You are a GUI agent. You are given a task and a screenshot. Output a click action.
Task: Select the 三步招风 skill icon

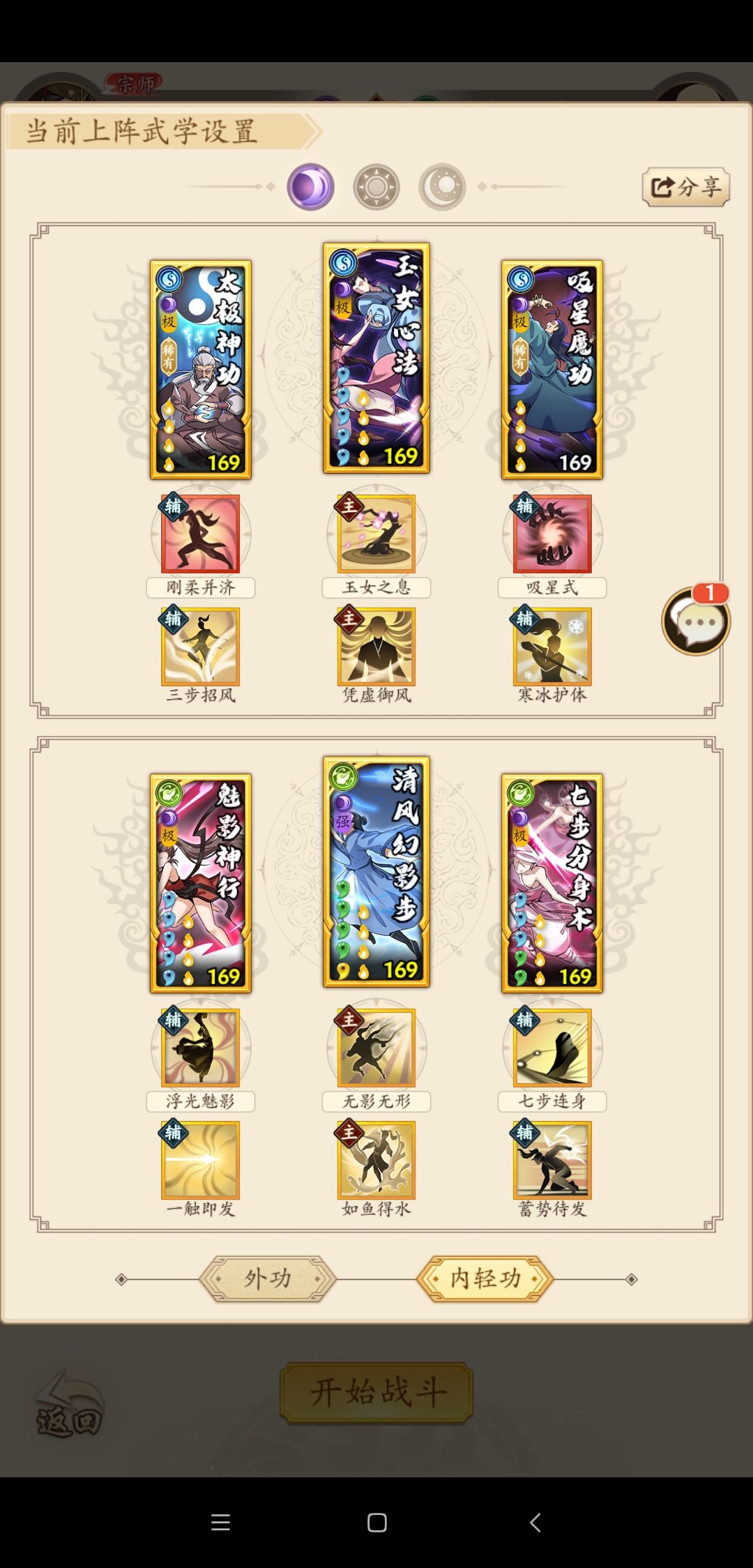pos(201,647)
